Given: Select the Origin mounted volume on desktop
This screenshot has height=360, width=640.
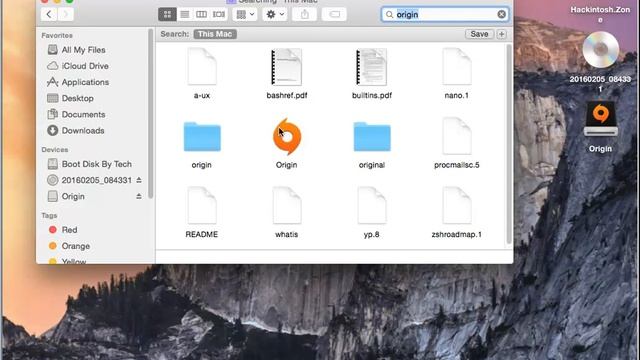Looking at the screenshot, I should pyautogui.click(x=600, y=119).
